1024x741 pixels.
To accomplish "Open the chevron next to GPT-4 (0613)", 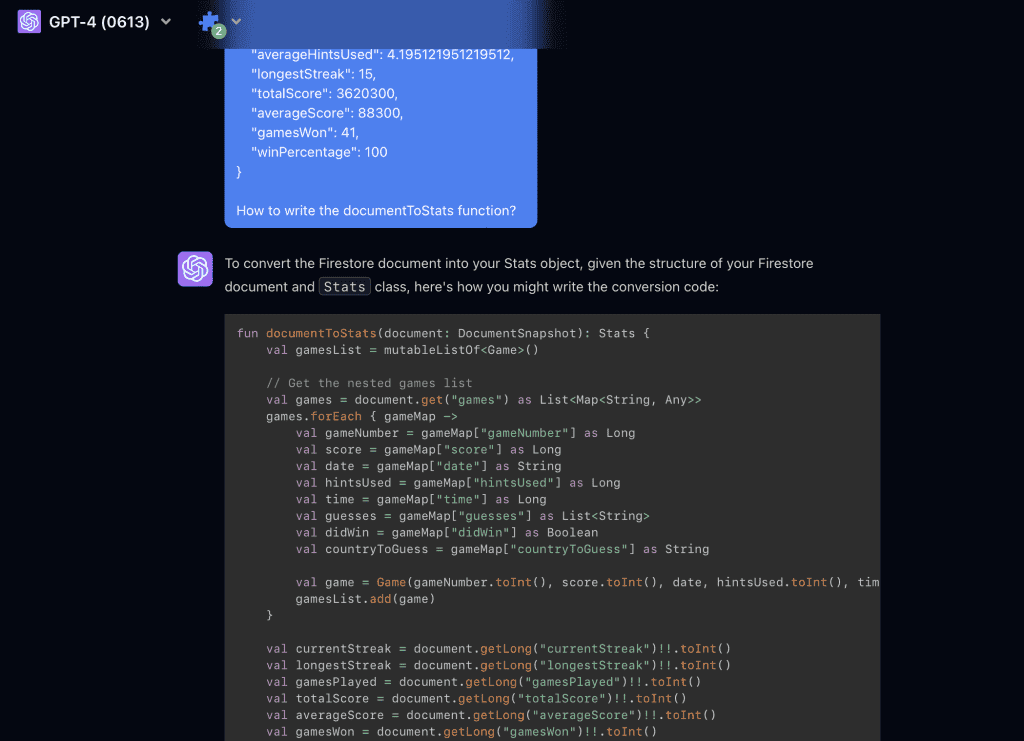I will click(x=165, y=22).
